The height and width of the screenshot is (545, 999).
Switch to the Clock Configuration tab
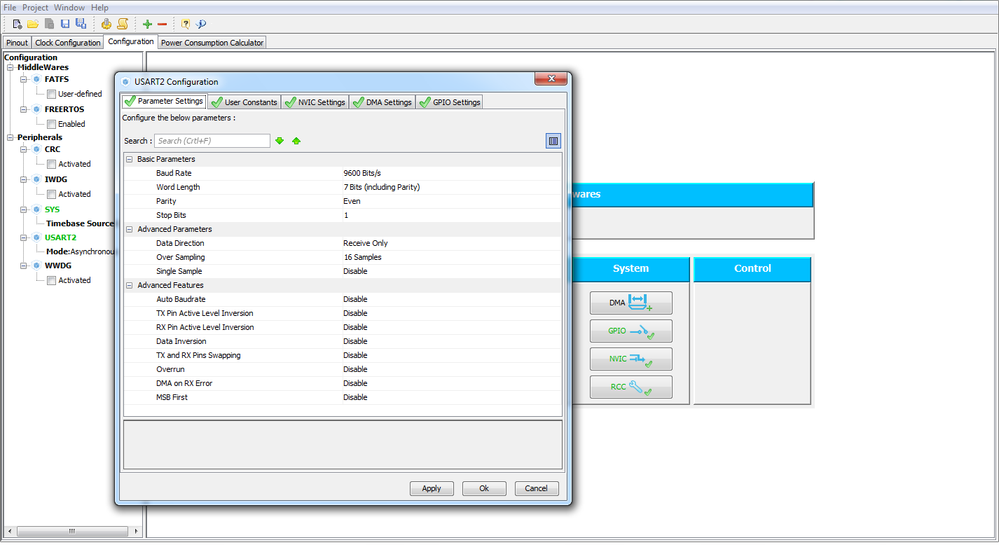(x=68, y=43)
